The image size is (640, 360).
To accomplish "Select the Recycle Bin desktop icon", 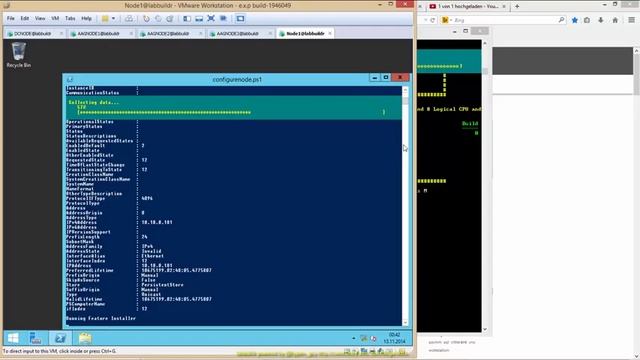I will tap(18, 55).
